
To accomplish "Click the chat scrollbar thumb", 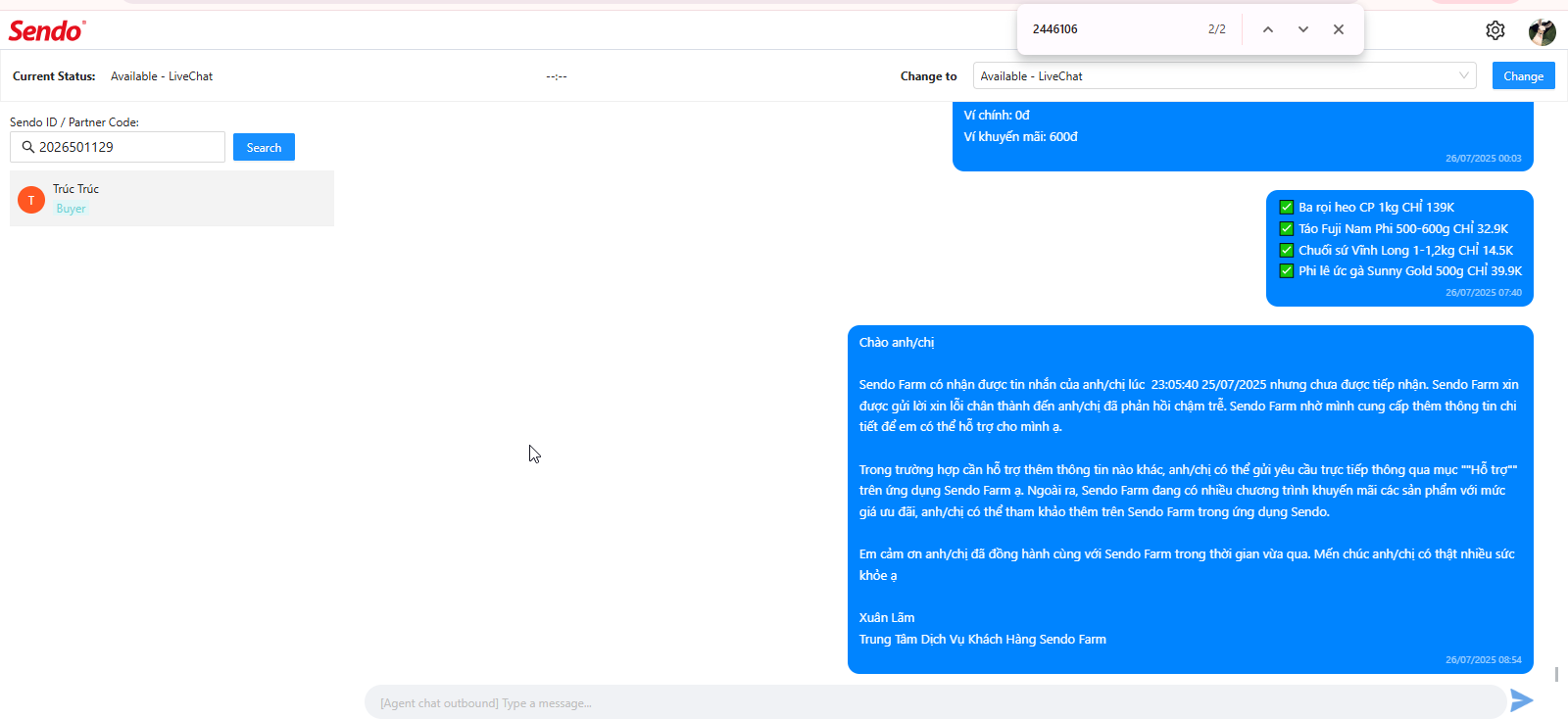I will point(1556,674).
